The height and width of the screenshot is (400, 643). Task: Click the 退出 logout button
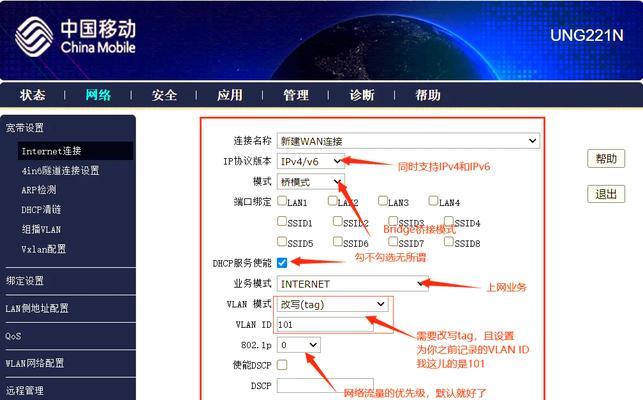point(606,194)
